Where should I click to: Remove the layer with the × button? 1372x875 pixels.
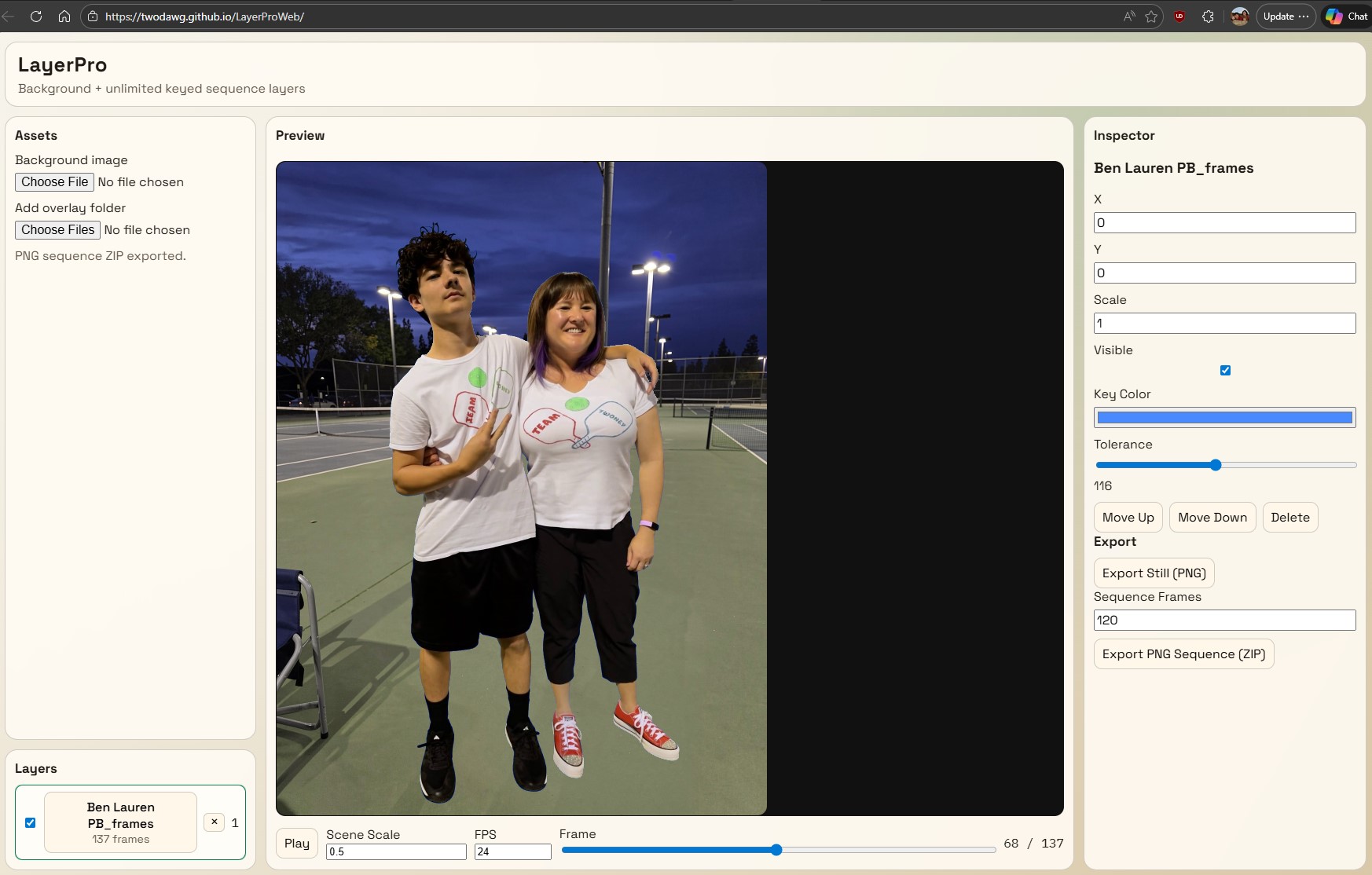(213, 822)
